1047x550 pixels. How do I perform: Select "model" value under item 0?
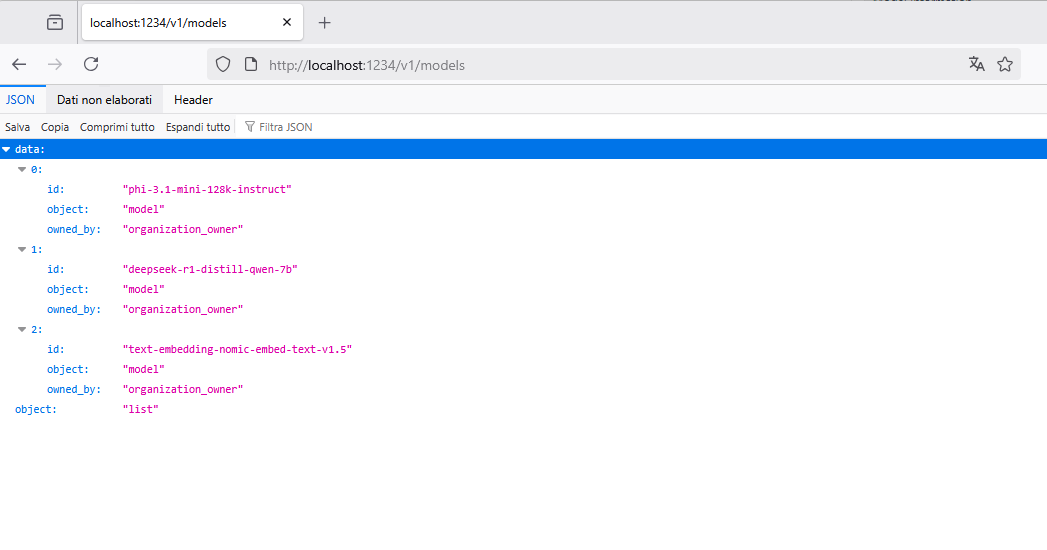[144, 210]
